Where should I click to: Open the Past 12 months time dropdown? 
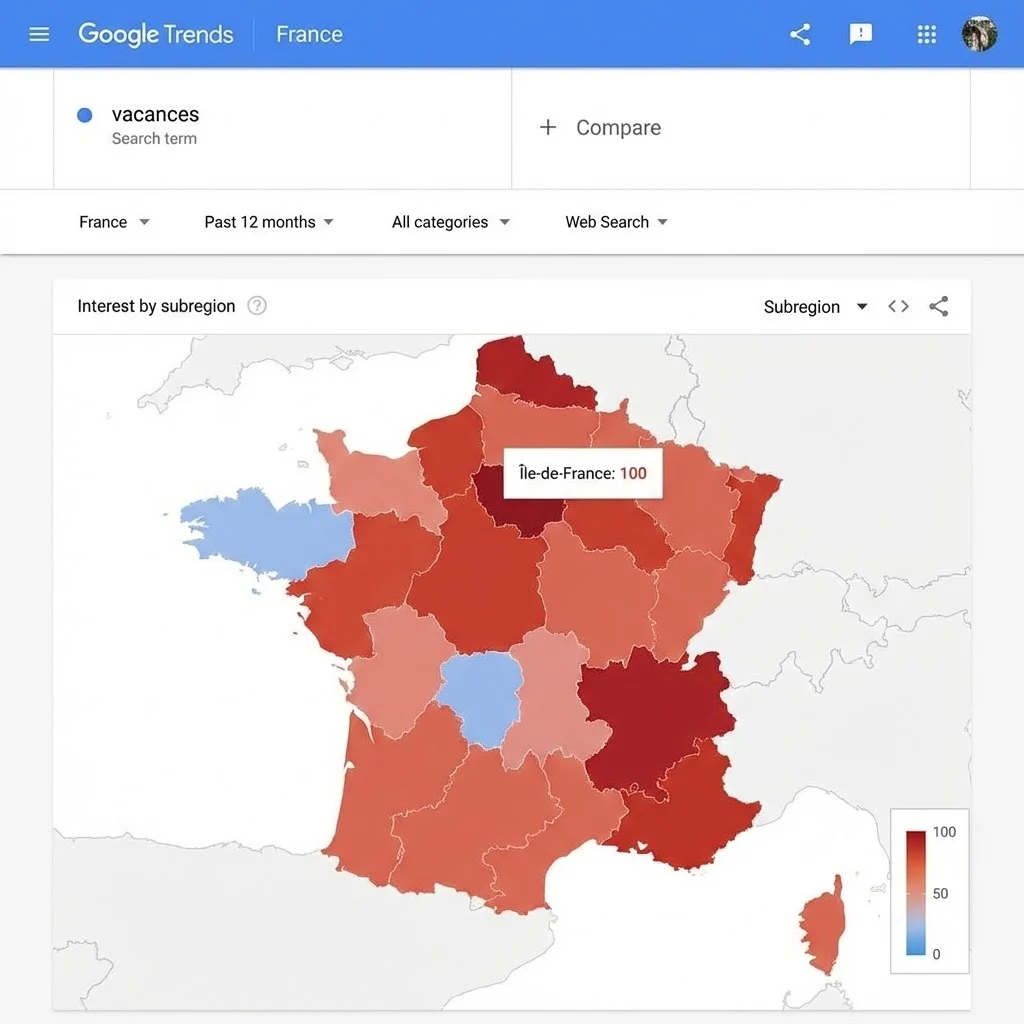(x=268, y=222)
